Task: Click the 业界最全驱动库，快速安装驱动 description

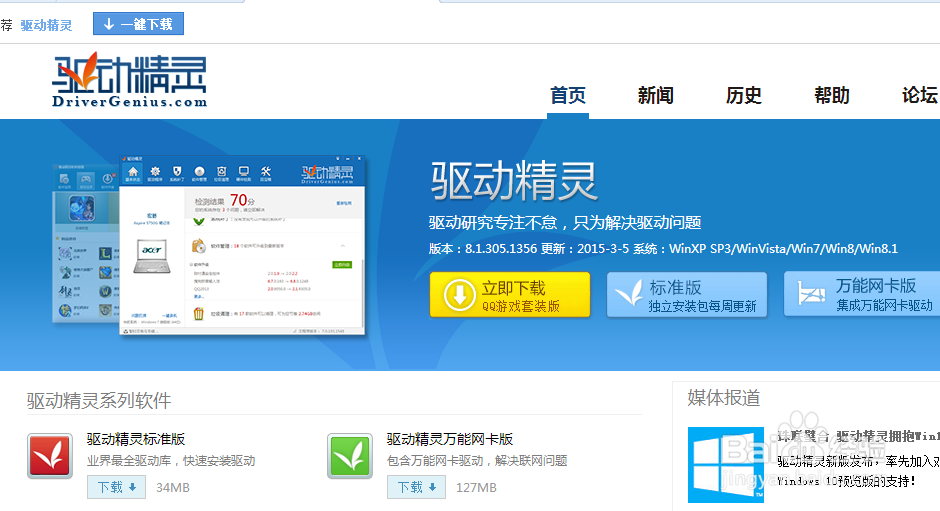Action: coord(171,461)
